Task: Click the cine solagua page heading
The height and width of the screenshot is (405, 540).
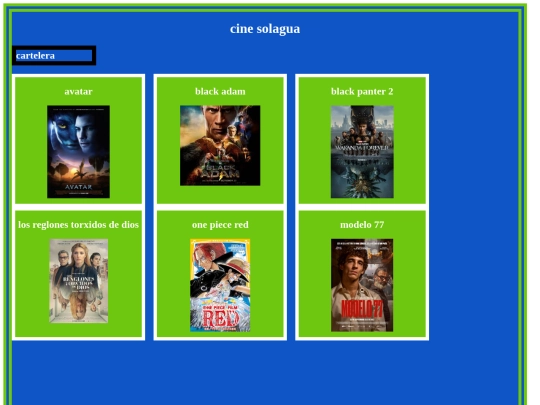Action: click(265, 29)
